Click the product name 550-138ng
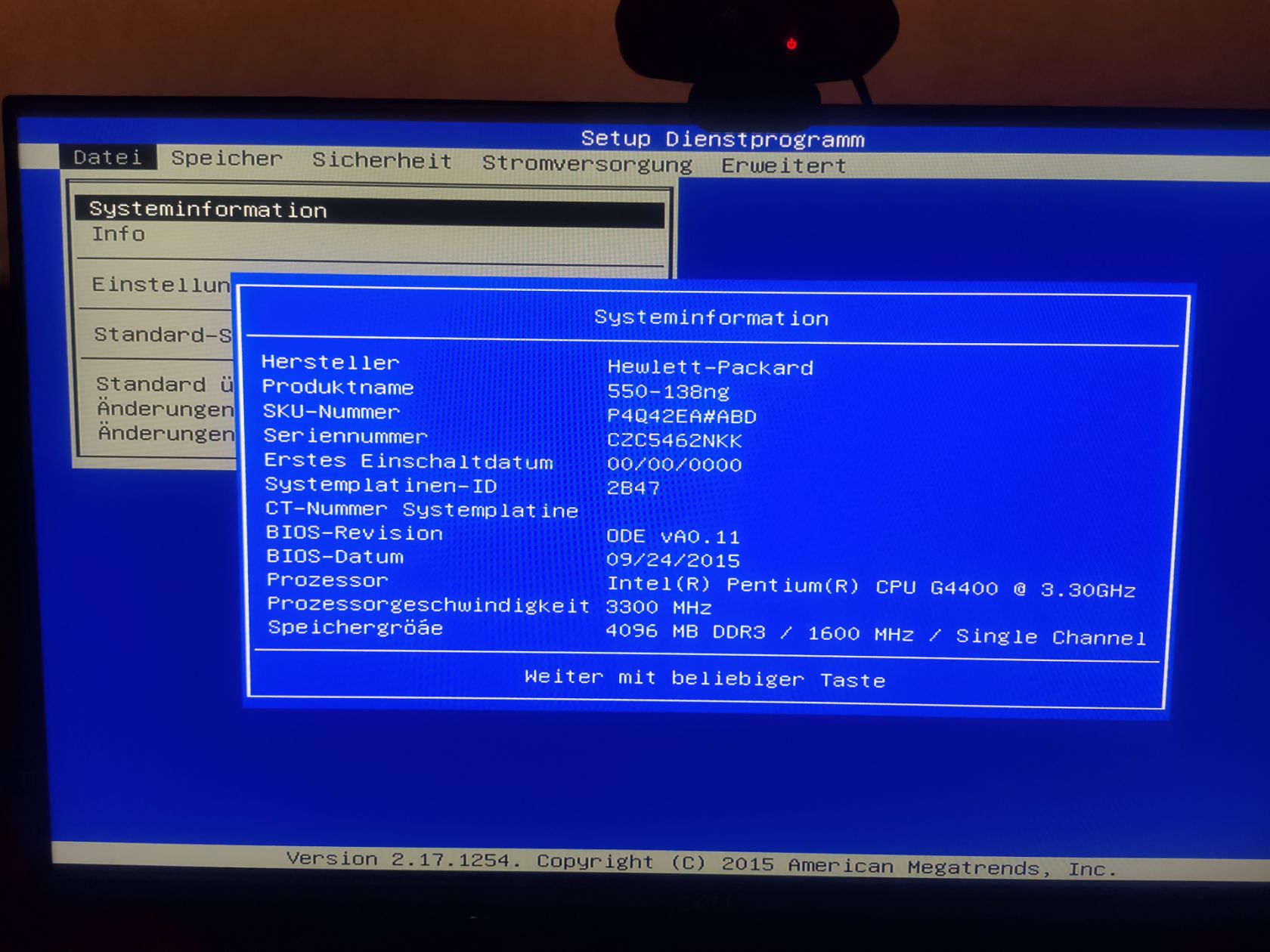The height and width of the screenshot is (952, 1270). pyautogui.click(x=668, y=391)
